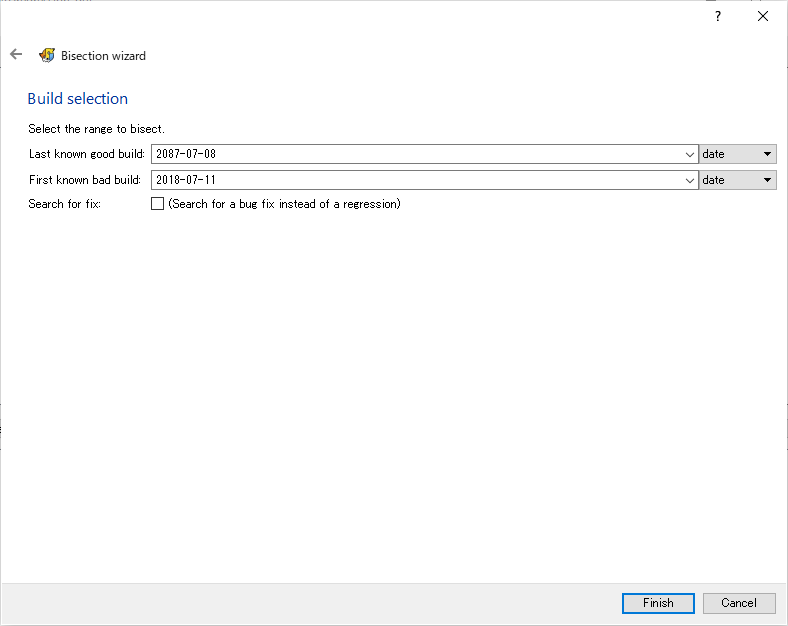Image resolution: width=788 pixels, height=626 pixels.
Task: Focus the 2018-07-11 bad build field
Action: click(417, 180)
